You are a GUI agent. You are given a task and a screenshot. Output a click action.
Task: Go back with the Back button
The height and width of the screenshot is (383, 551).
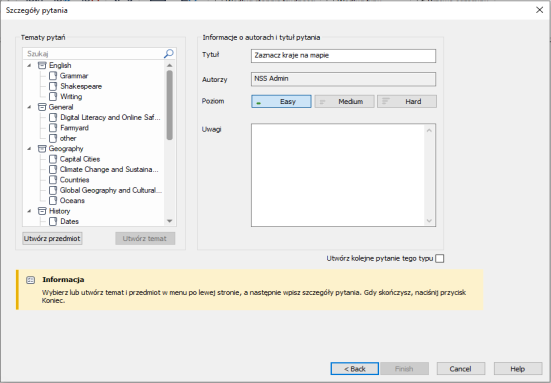[x=355, y=369]
